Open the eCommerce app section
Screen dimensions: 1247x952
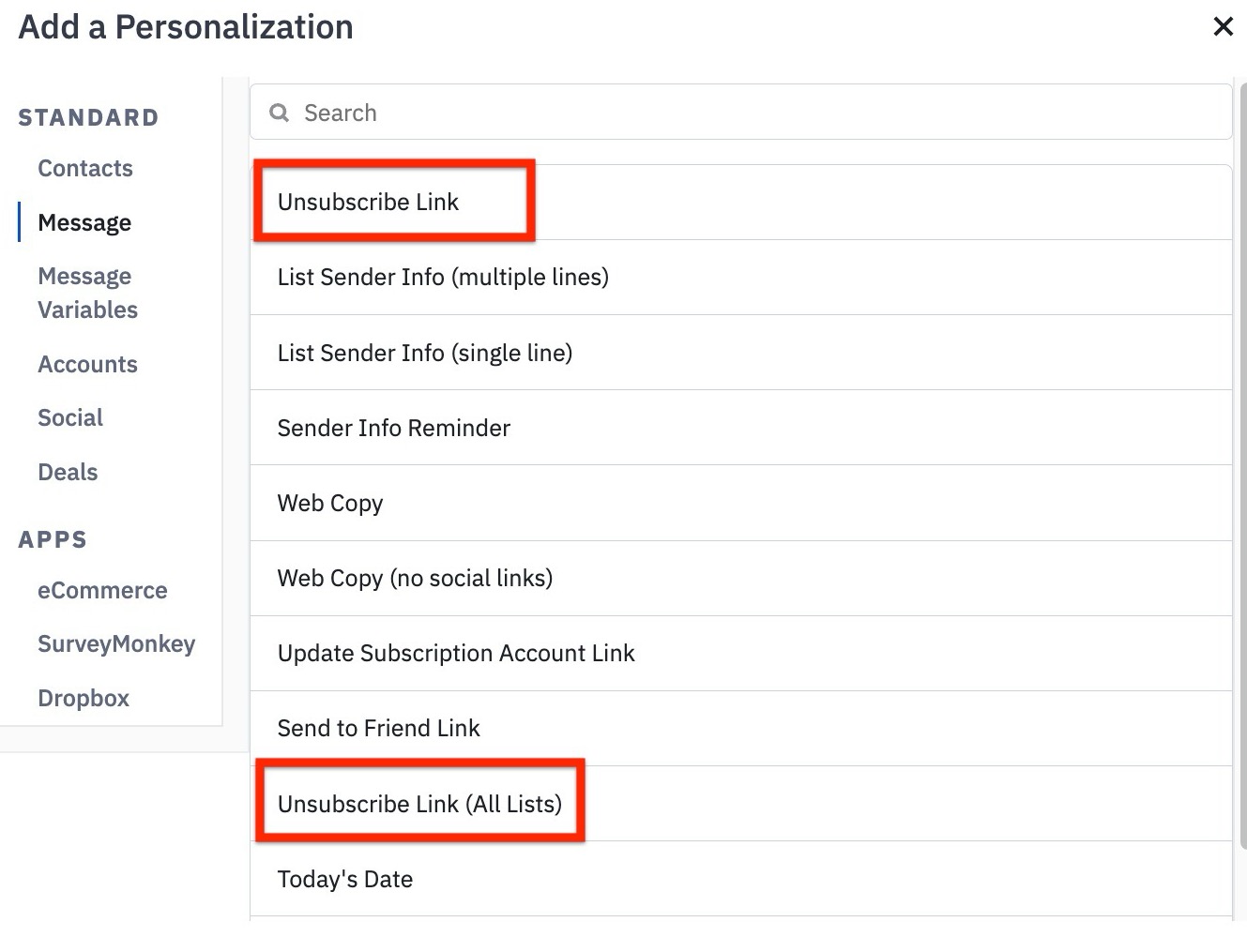click(102, 590)
